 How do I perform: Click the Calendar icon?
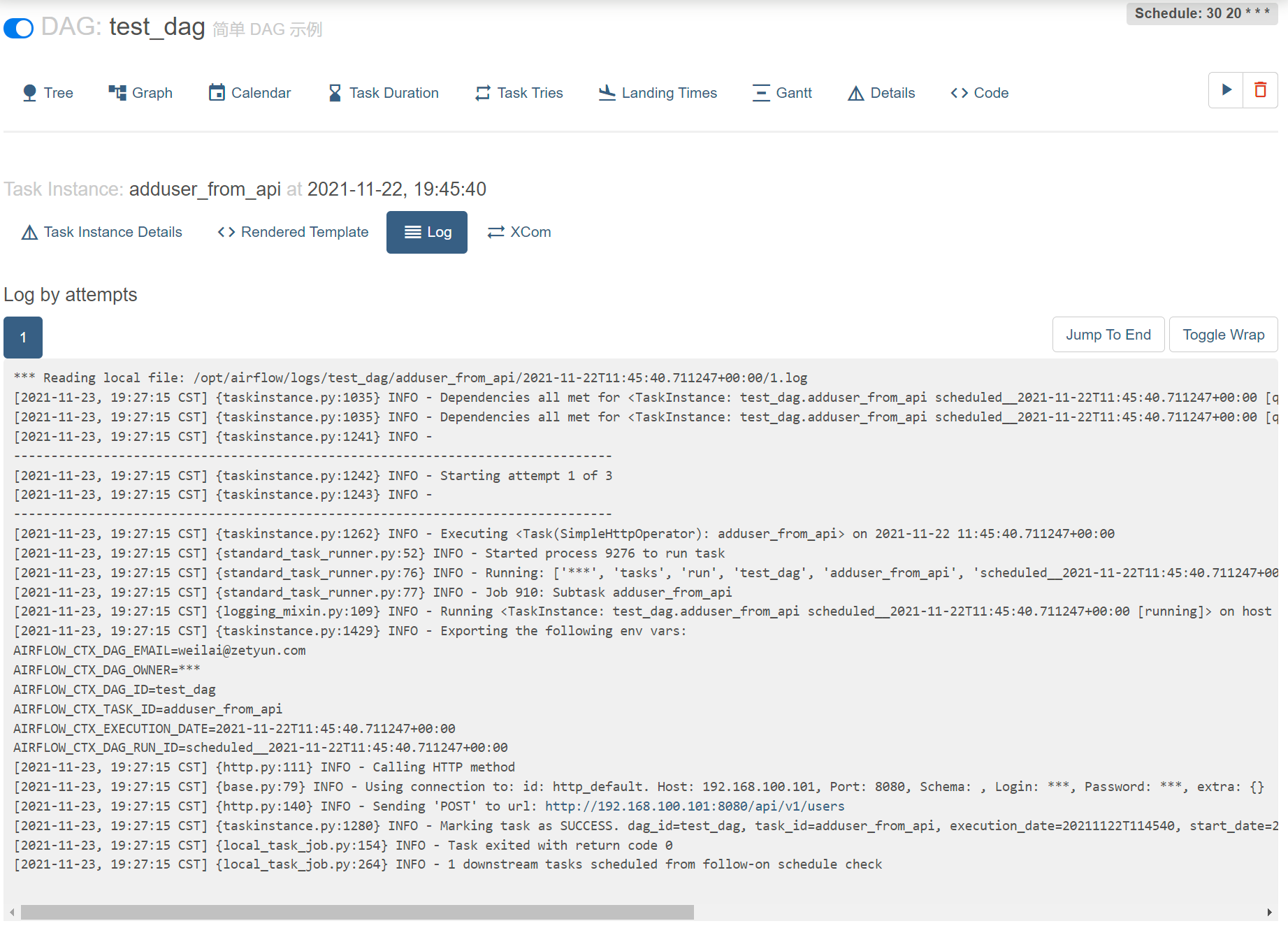217,93
